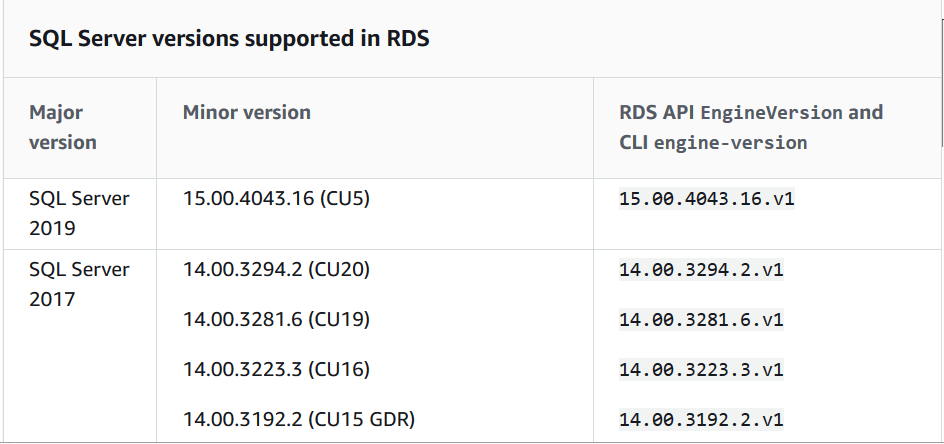
Task: Click the 'engine-version' code word in header
Action: tap(730, 143)
